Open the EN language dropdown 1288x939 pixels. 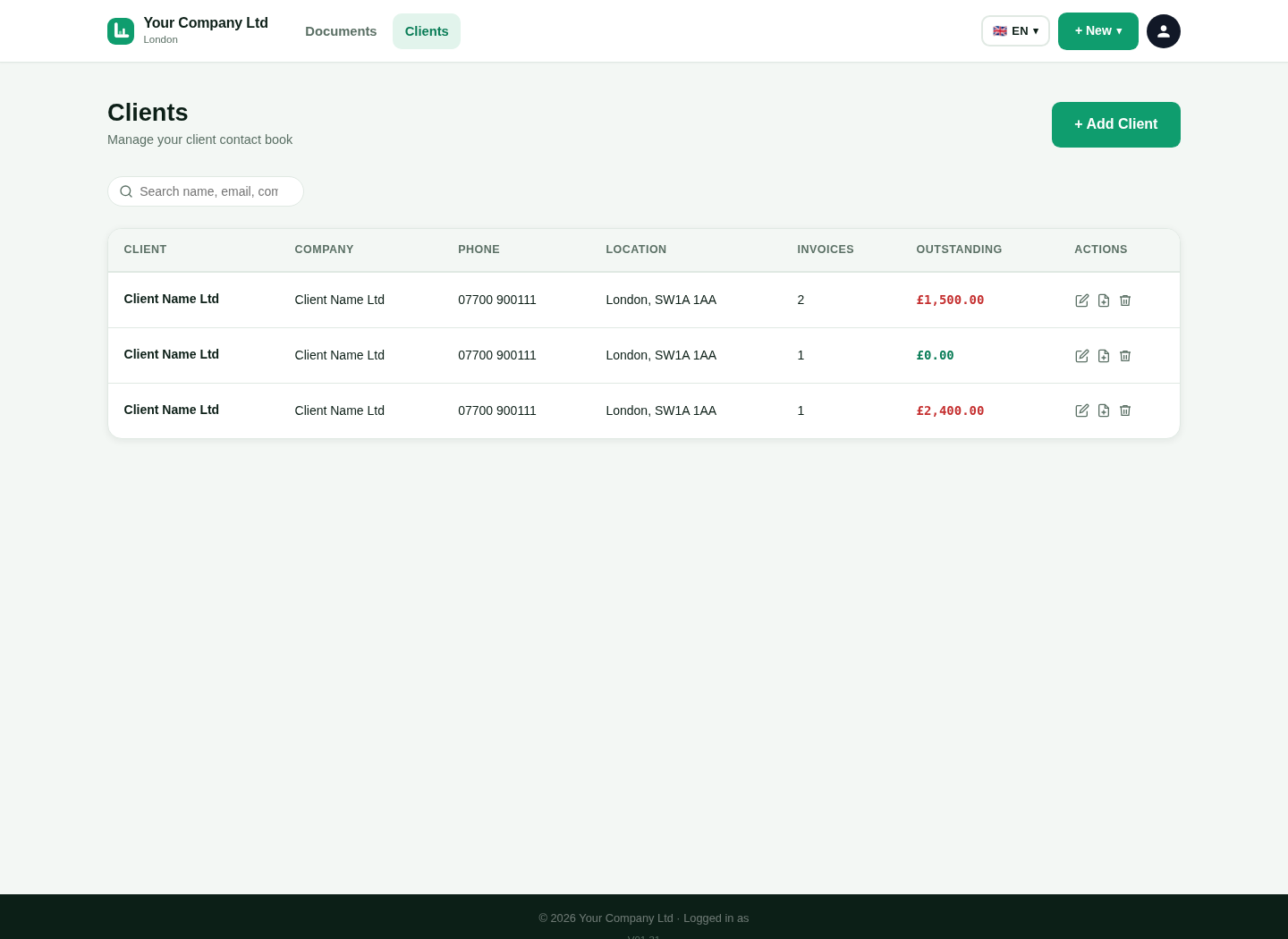pyautogui.click(x=1015, y=31)
